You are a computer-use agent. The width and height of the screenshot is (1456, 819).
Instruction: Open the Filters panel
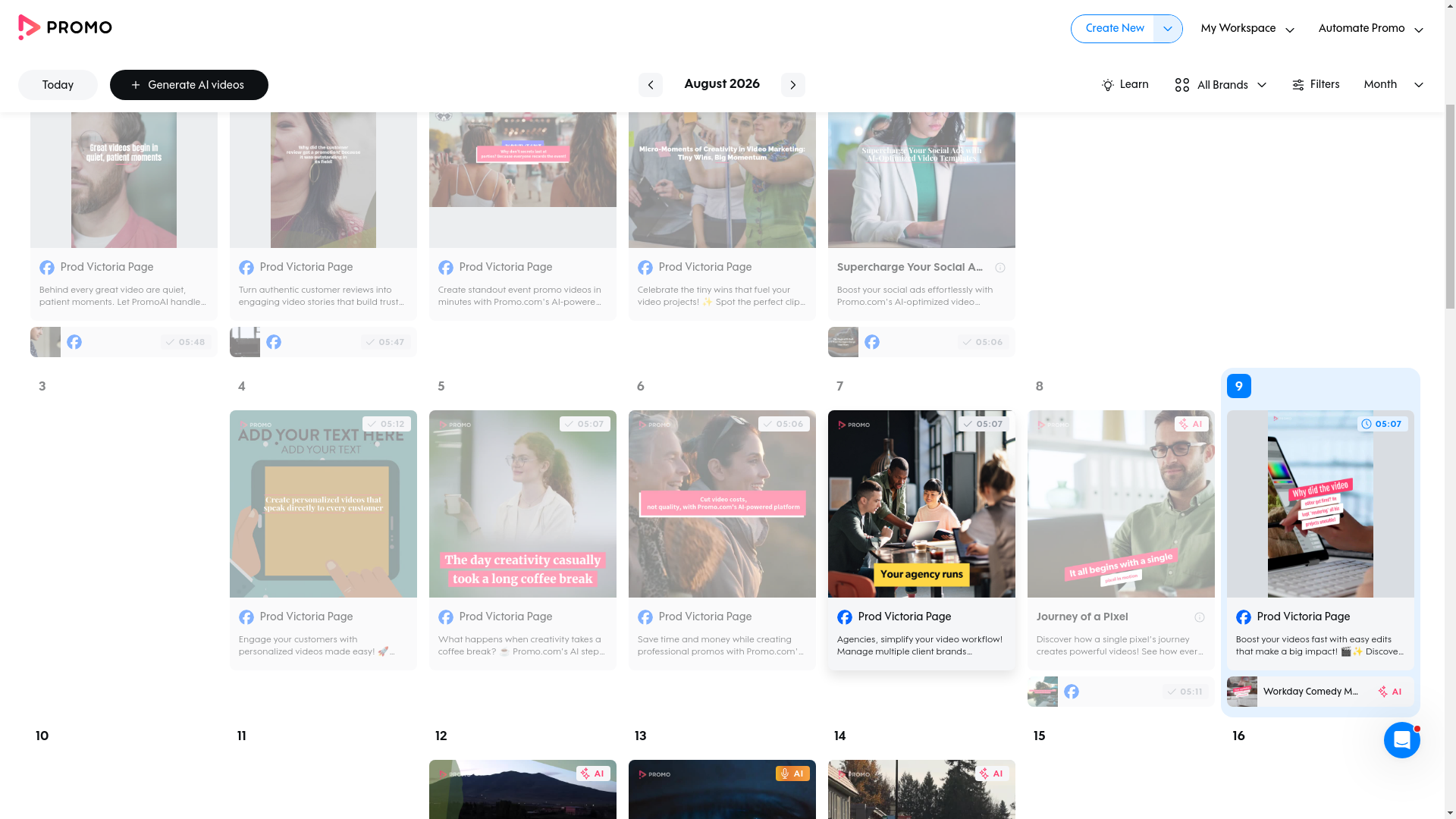pyautogui.click(x=1316, y=85)
